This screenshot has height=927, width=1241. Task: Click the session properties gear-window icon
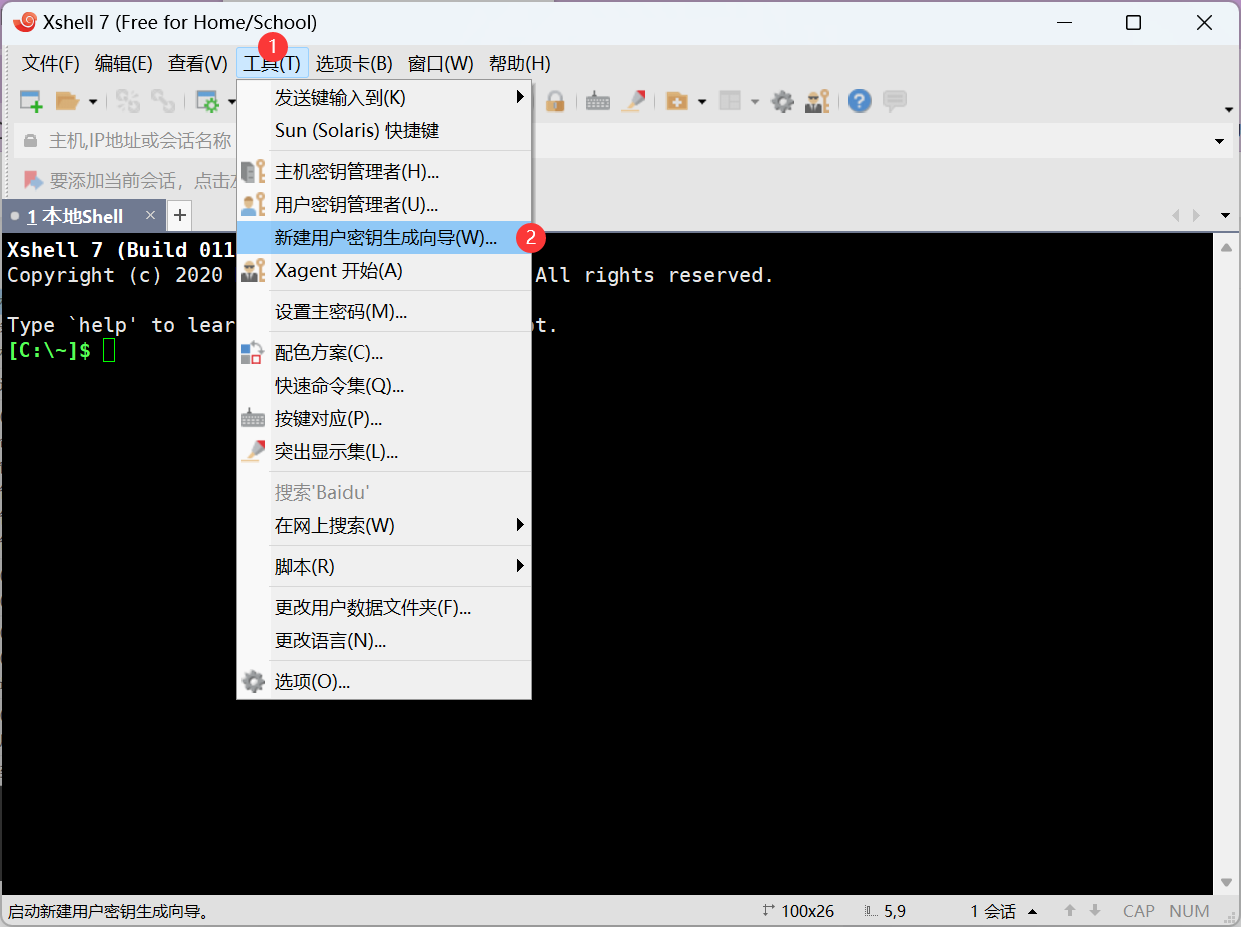[207, 101]
